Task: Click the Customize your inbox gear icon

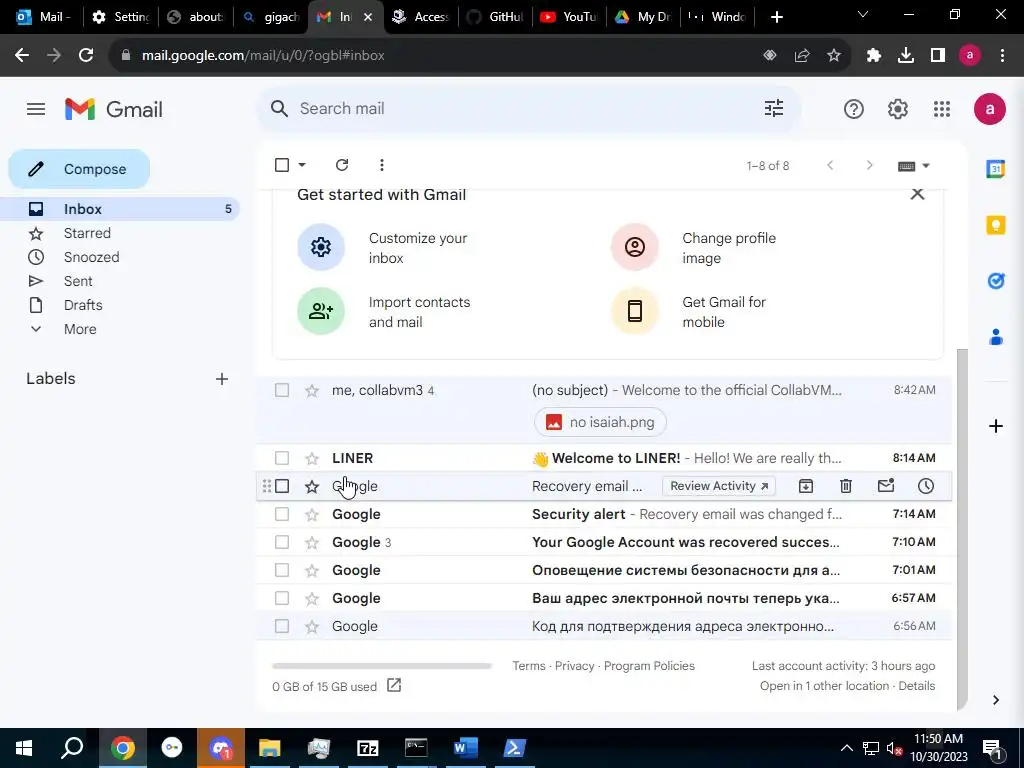Action: (321, 247)
